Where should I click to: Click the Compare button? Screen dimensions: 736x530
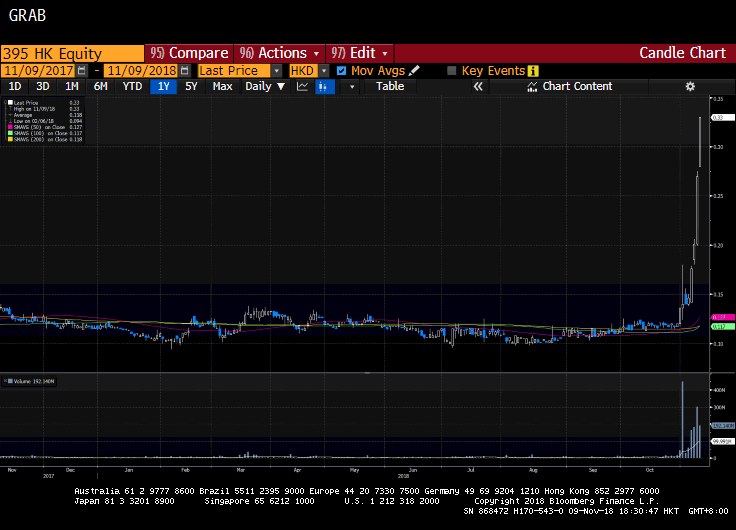(188, 53)
